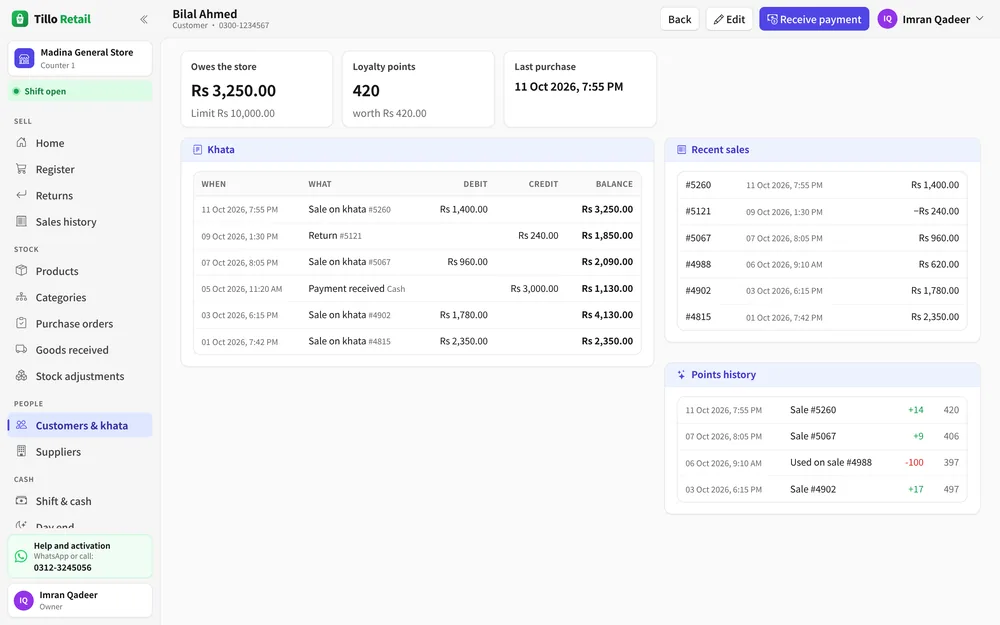Click the Owes the store Rs 3,250.00 card
Image resolution: width=1000 pixels, height=625 pixels.
tap(256, 89)
